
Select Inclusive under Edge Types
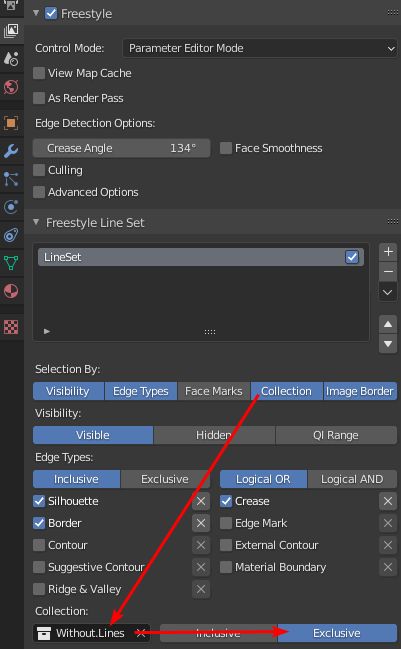tap(77, 479)
